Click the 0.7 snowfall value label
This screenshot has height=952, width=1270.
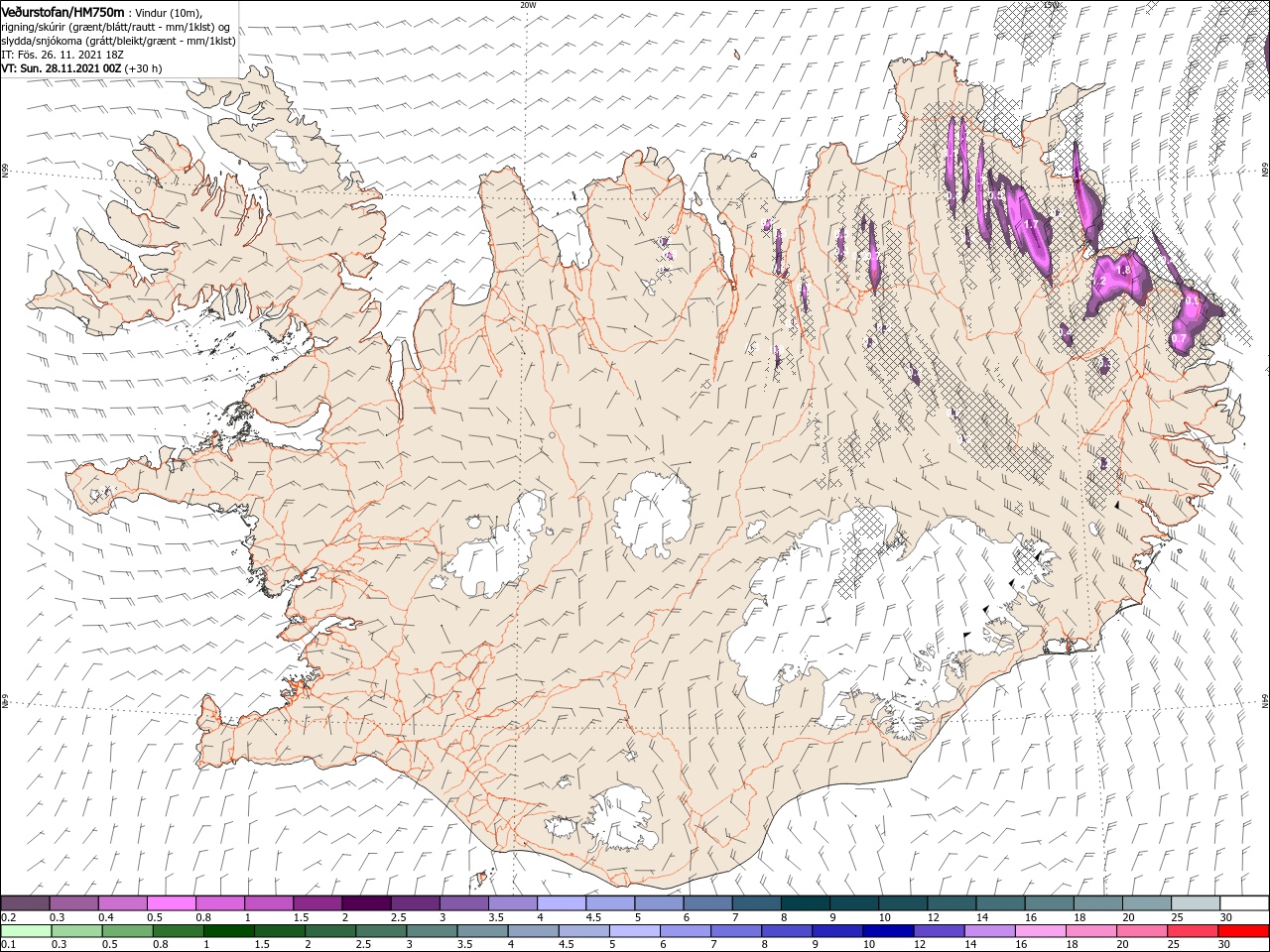[x=1179, y=340]
